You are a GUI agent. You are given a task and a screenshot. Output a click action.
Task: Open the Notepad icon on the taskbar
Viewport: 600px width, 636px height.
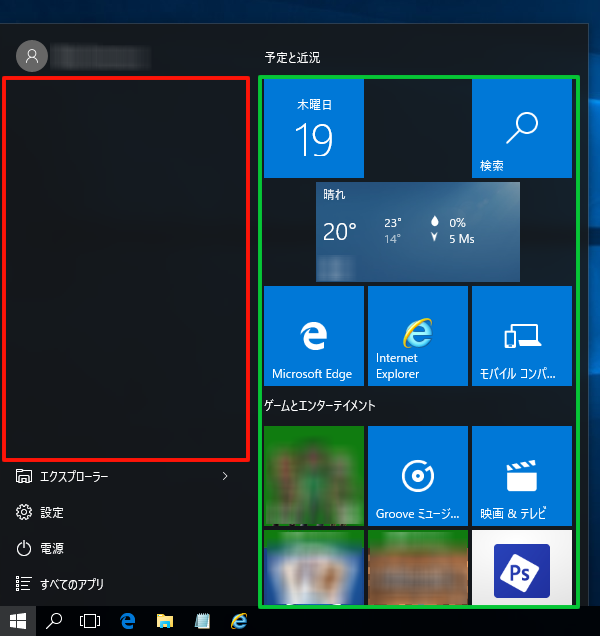point(202,621)
